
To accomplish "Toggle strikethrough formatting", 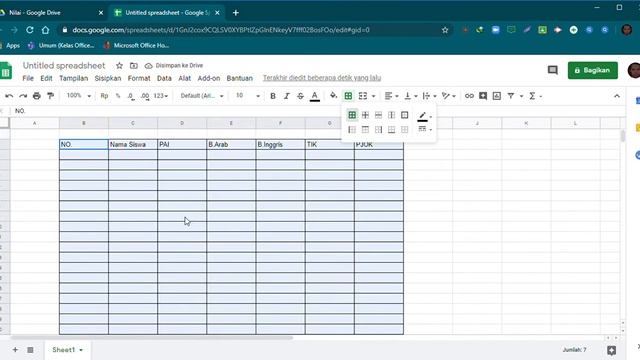I will tap(300, 96).
